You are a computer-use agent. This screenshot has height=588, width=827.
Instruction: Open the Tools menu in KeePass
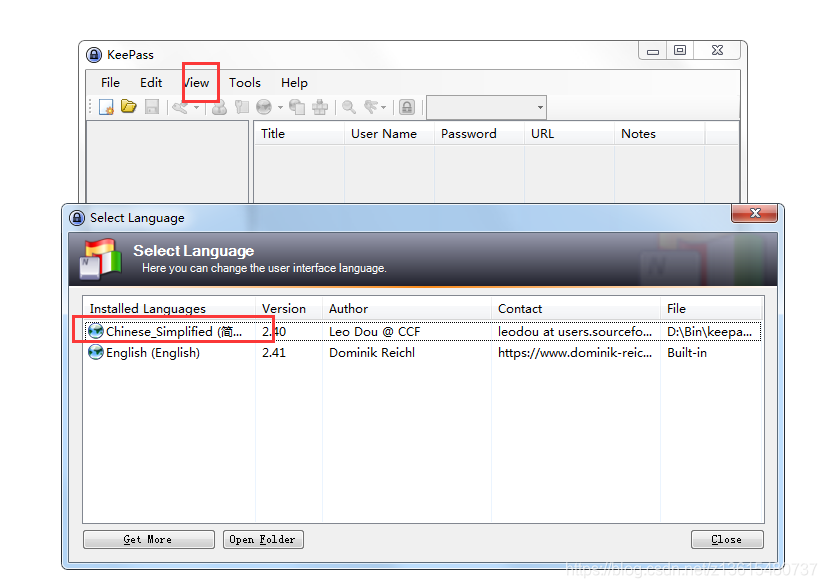click(245, 83)
